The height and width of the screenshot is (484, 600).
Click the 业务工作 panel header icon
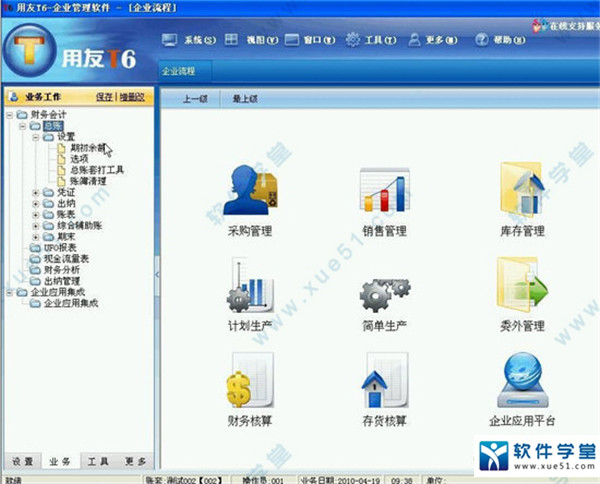13,97
